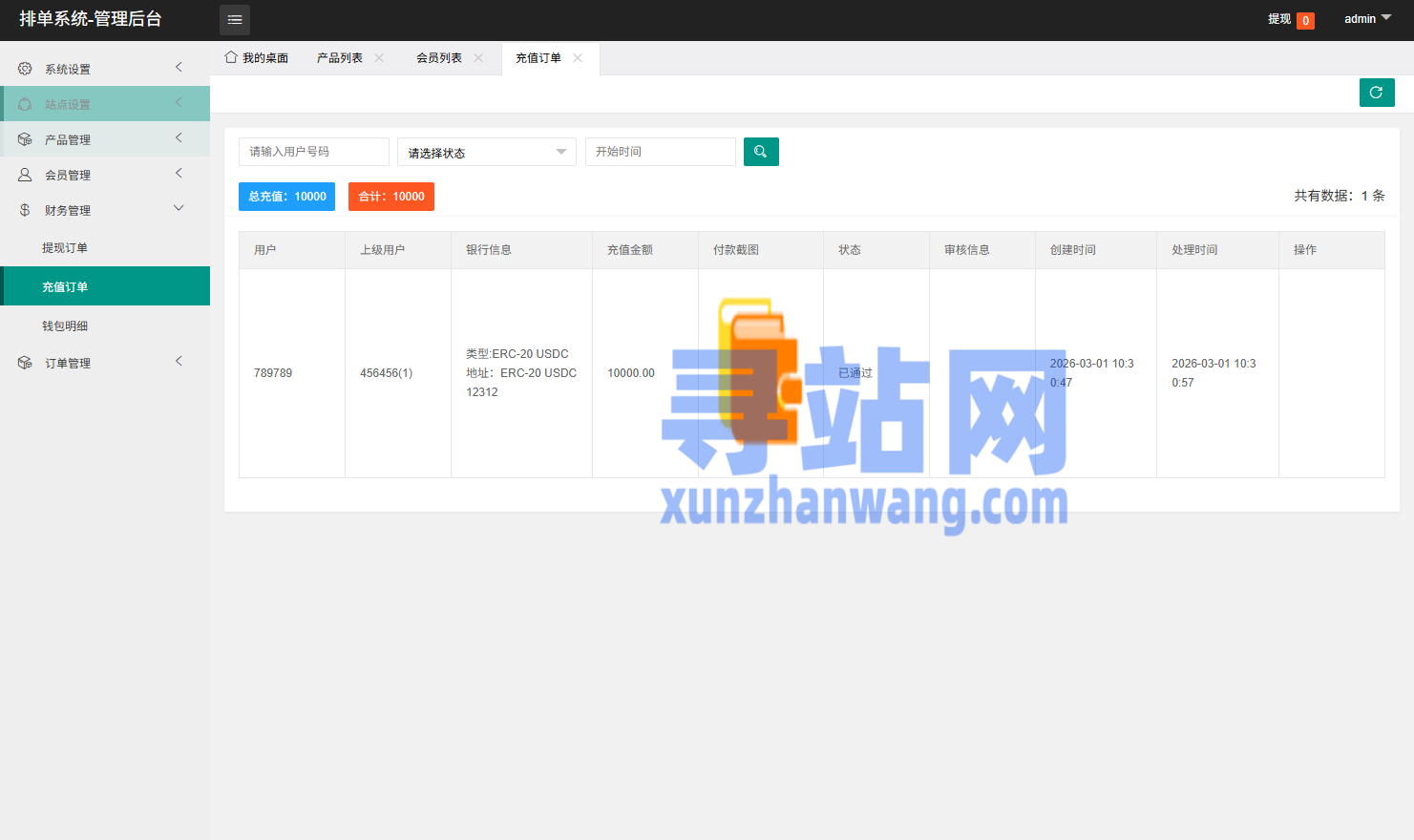Click the system settings gear icon
The width and height of the screenshot is (1414, 840).
[25, 69]
